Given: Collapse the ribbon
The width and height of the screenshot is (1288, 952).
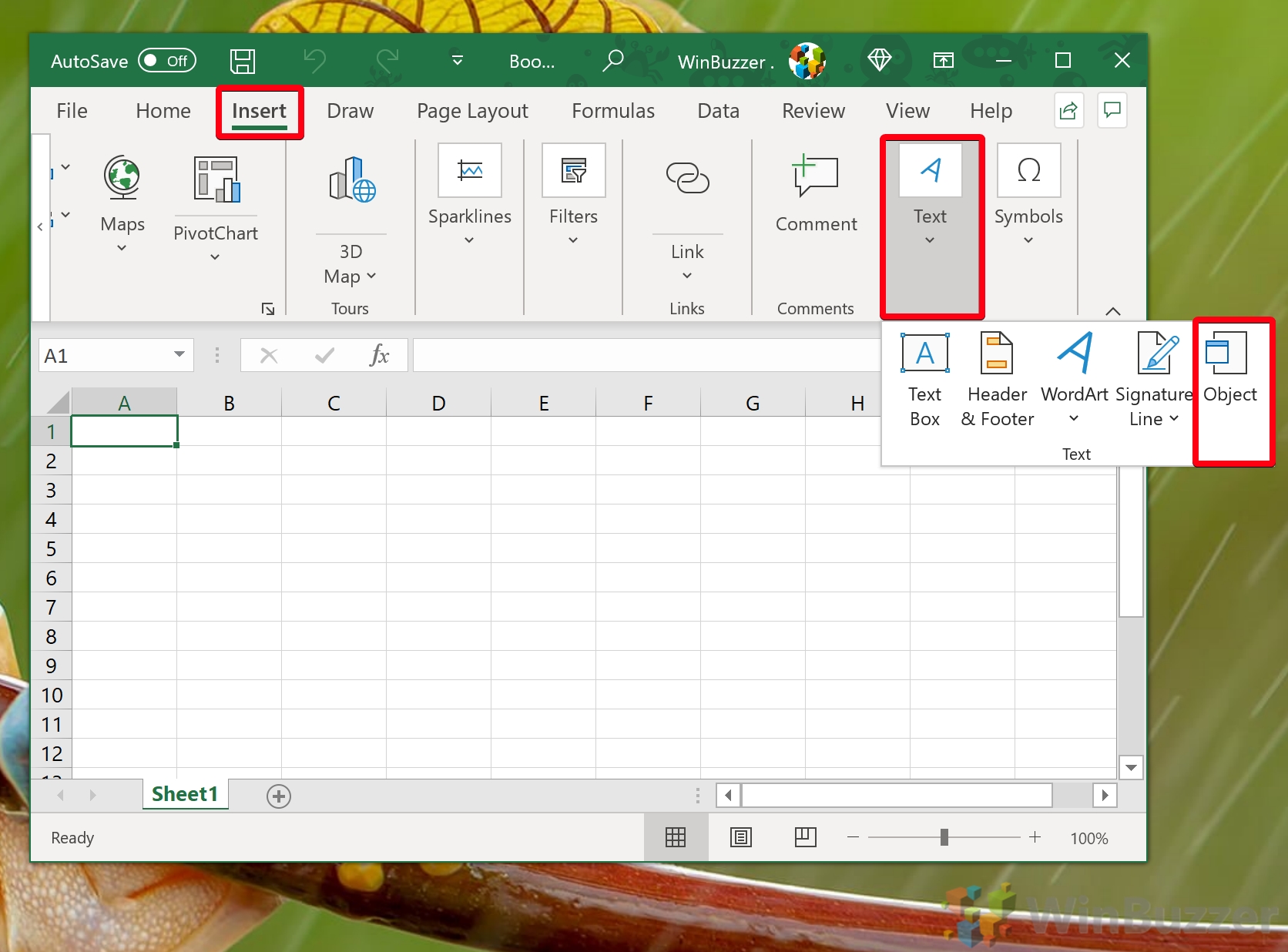Looking at the screenshot, I should click(x=1112, y=311).
